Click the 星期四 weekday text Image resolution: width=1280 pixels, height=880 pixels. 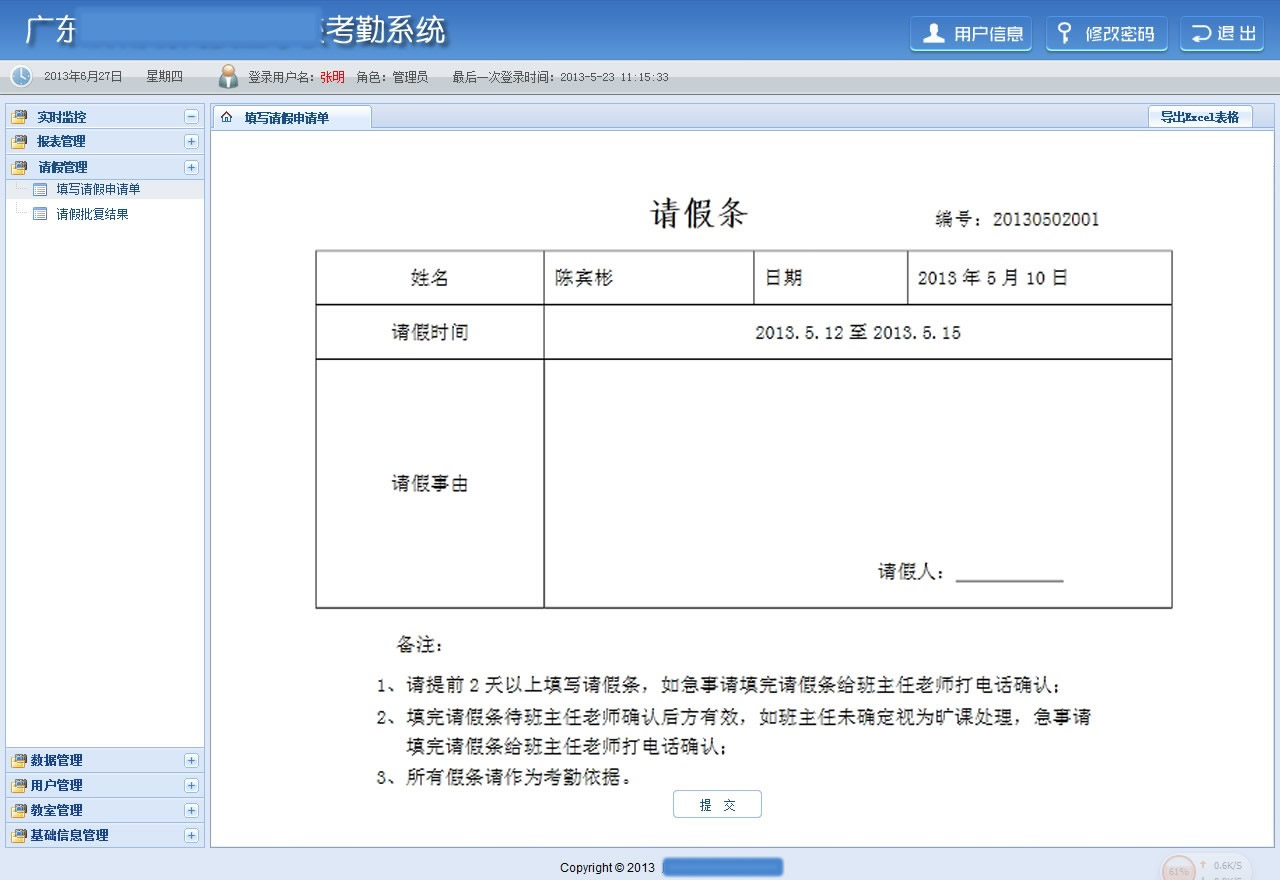click(x=164, y=77)
